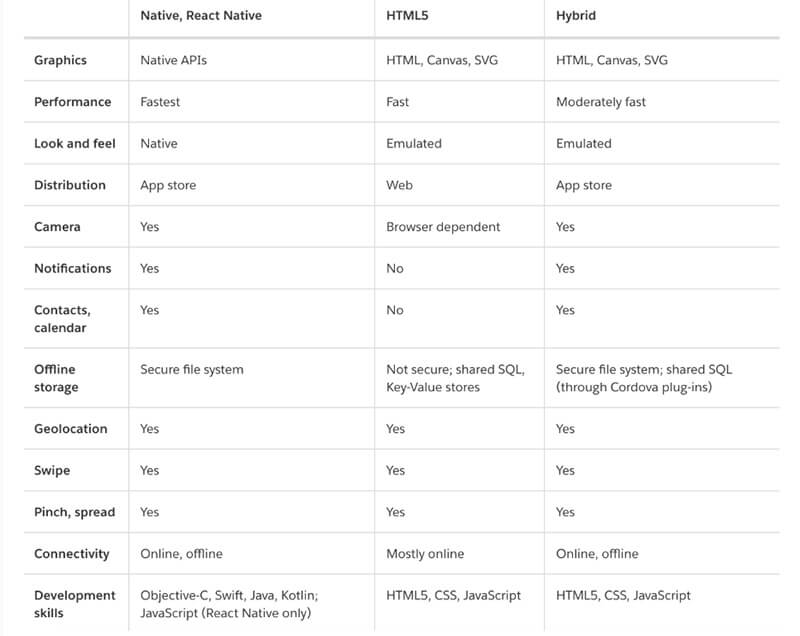Click the "Native APIs" cell

173,60
